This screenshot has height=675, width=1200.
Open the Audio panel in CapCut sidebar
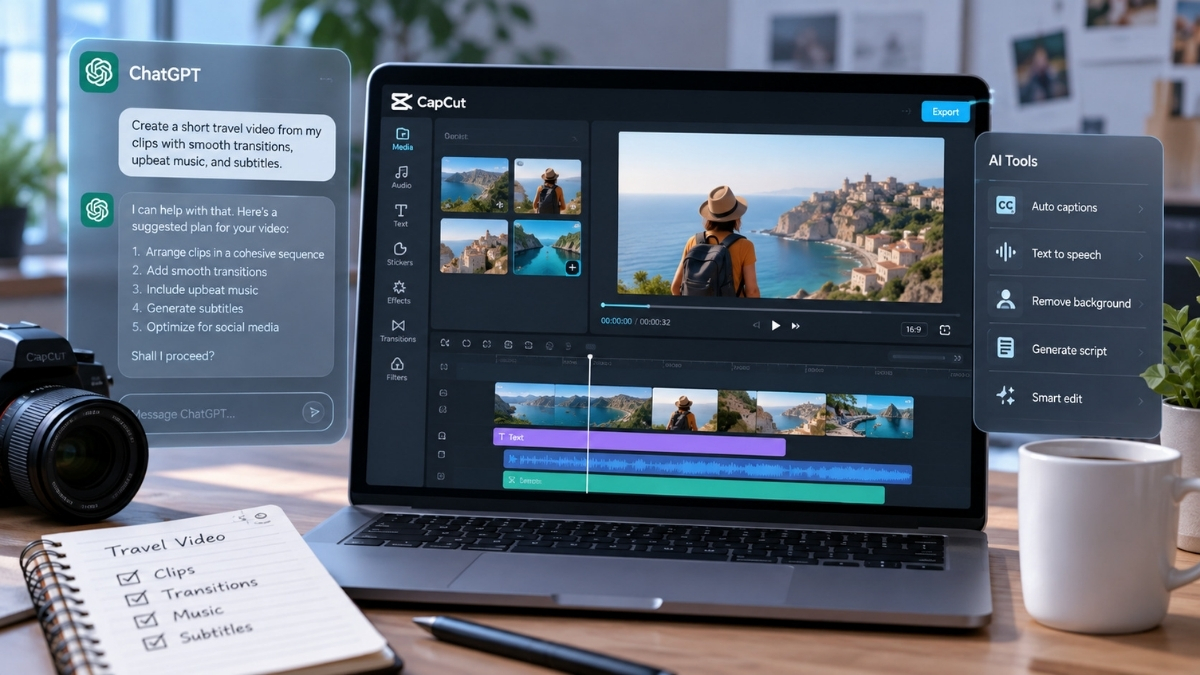click(401, 177)
